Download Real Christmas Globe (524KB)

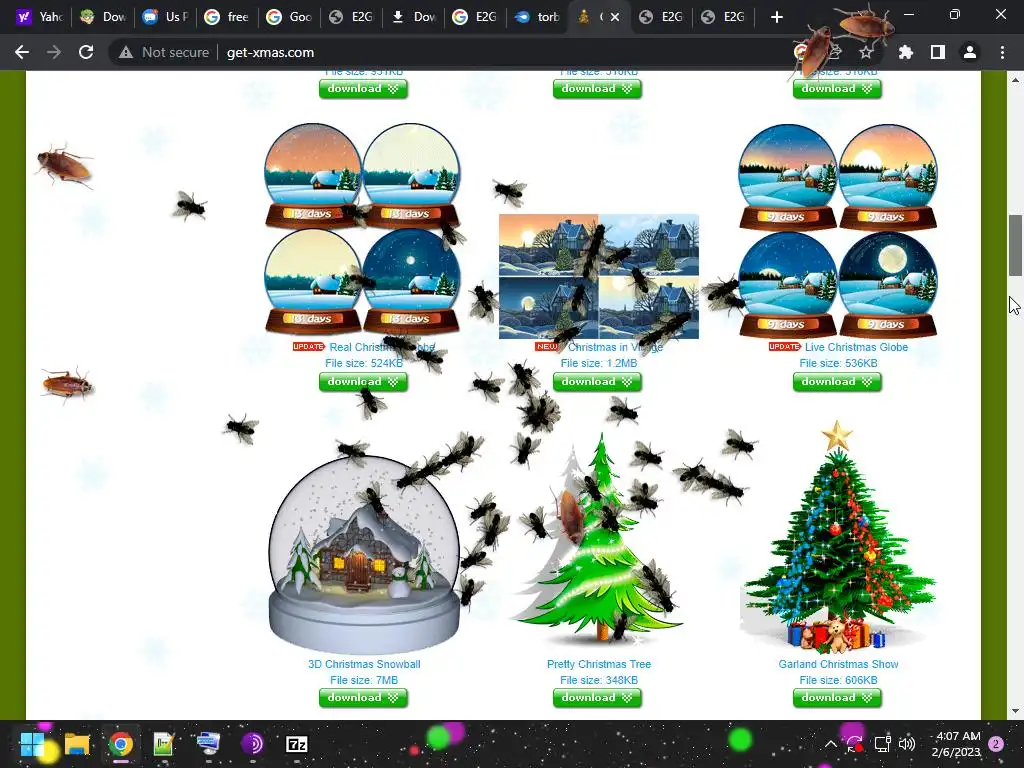[x=363, y=382]
